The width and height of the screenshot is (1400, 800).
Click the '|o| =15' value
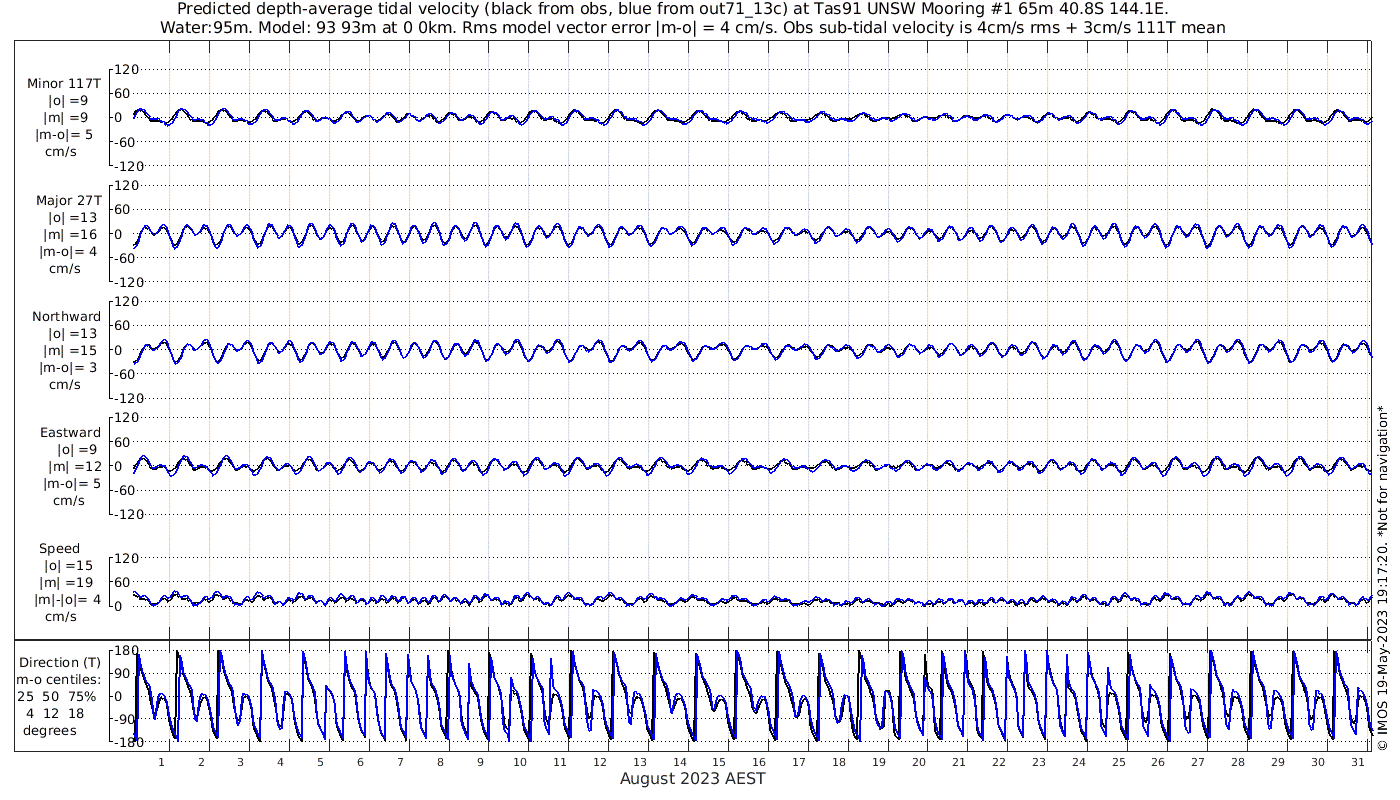pos(68,567)
